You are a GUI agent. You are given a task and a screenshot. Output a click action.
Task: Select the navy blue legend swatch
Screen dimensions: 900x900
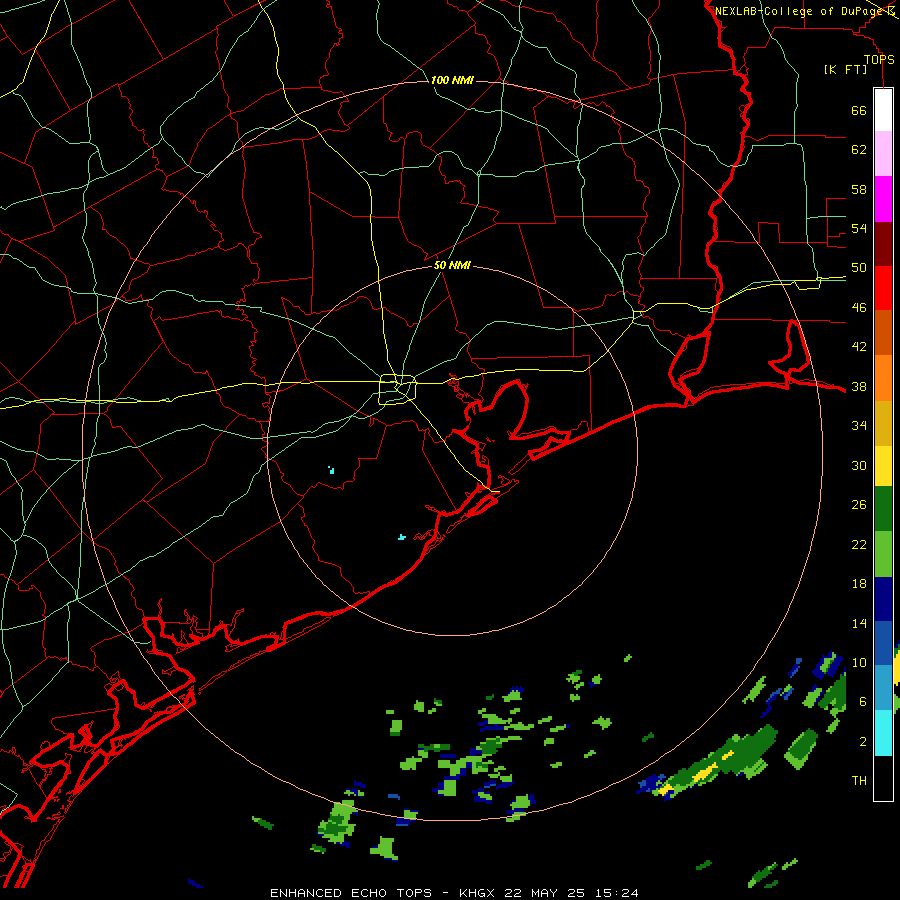tap(883, 599)
